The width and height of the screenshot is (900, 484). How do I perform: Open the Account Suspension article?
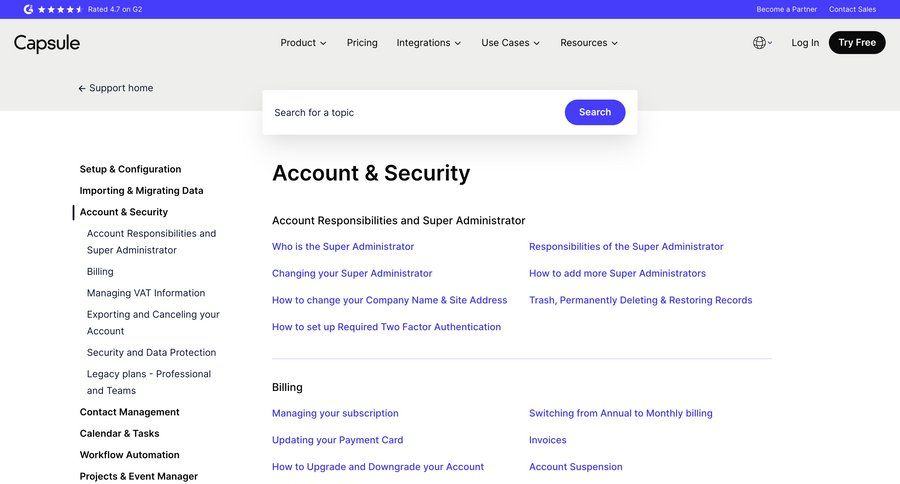576,467
